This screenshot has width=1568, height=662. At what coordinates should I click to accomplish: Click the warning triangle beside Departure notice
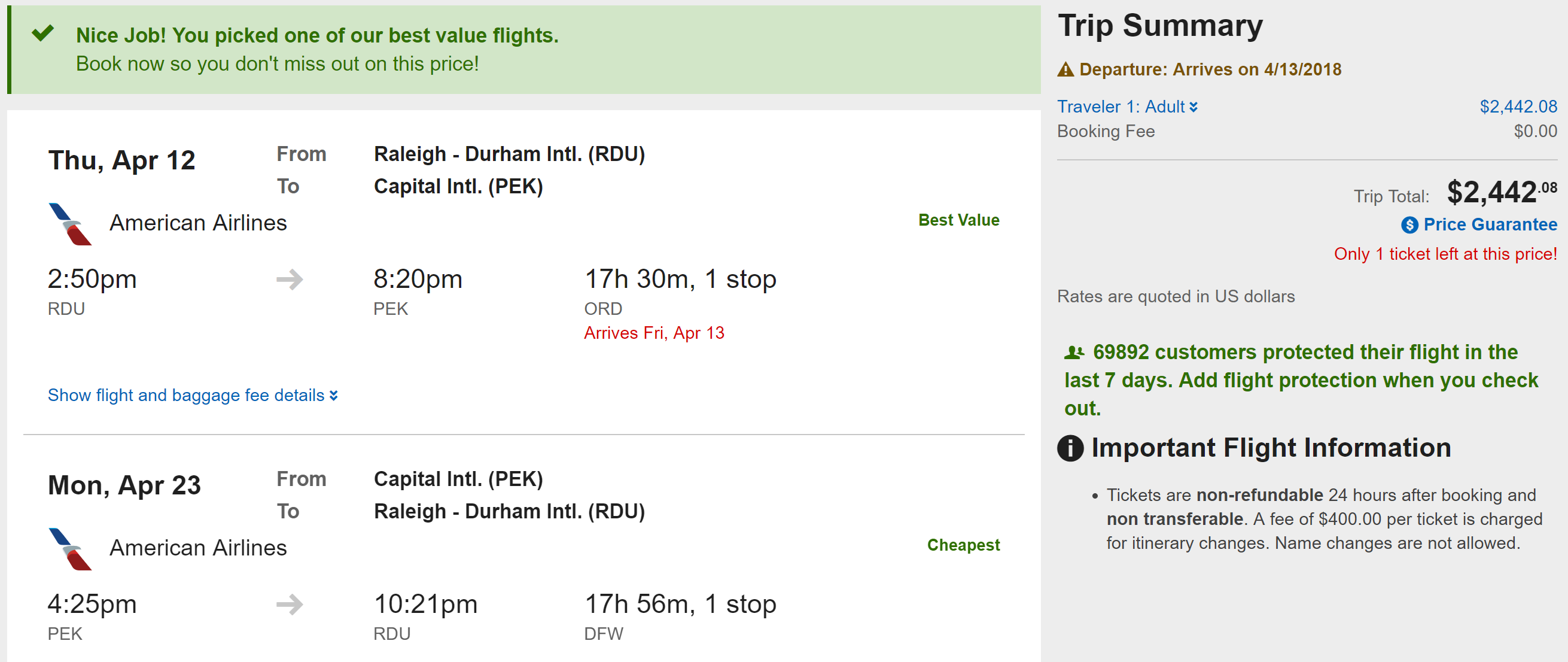click(1065, 69)
